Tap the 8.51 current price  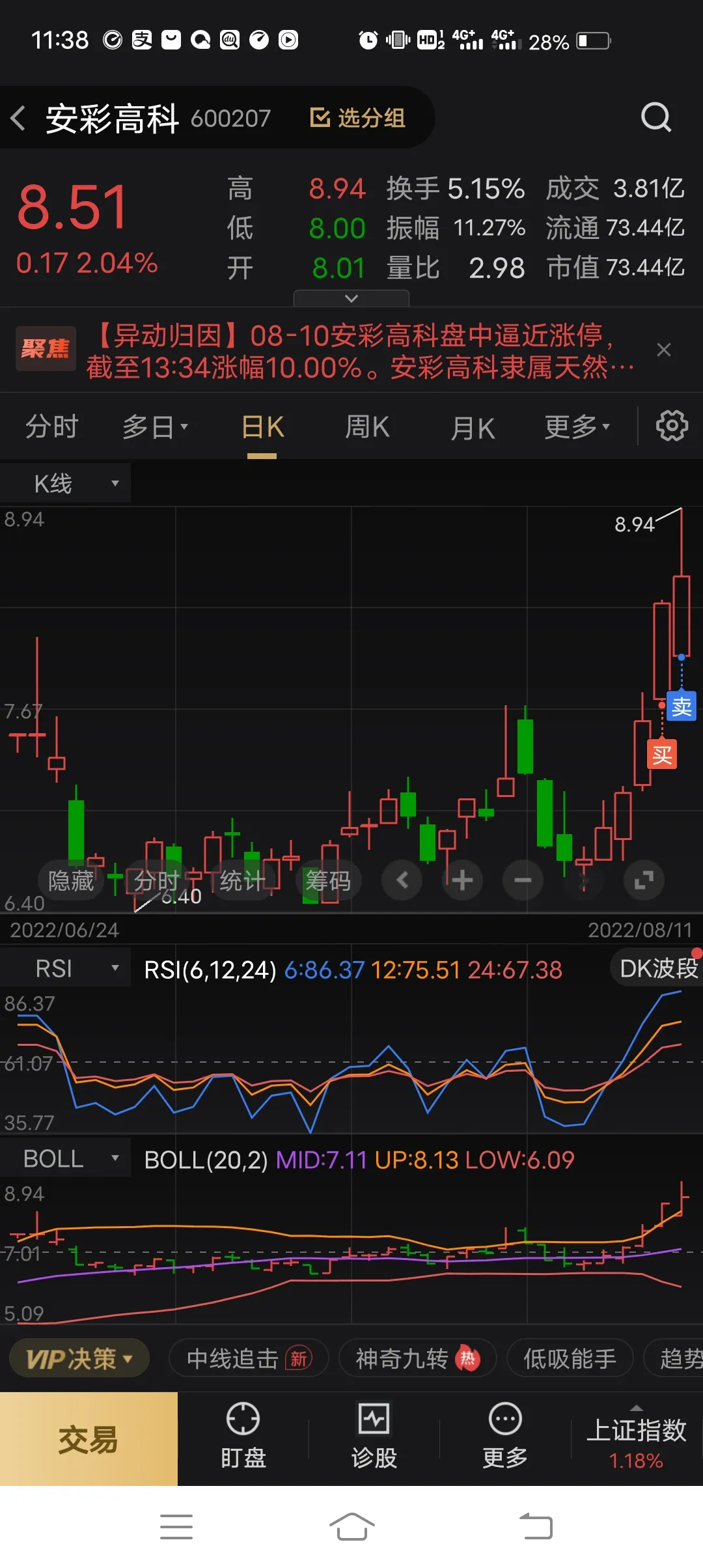click(x=72, y=207)
